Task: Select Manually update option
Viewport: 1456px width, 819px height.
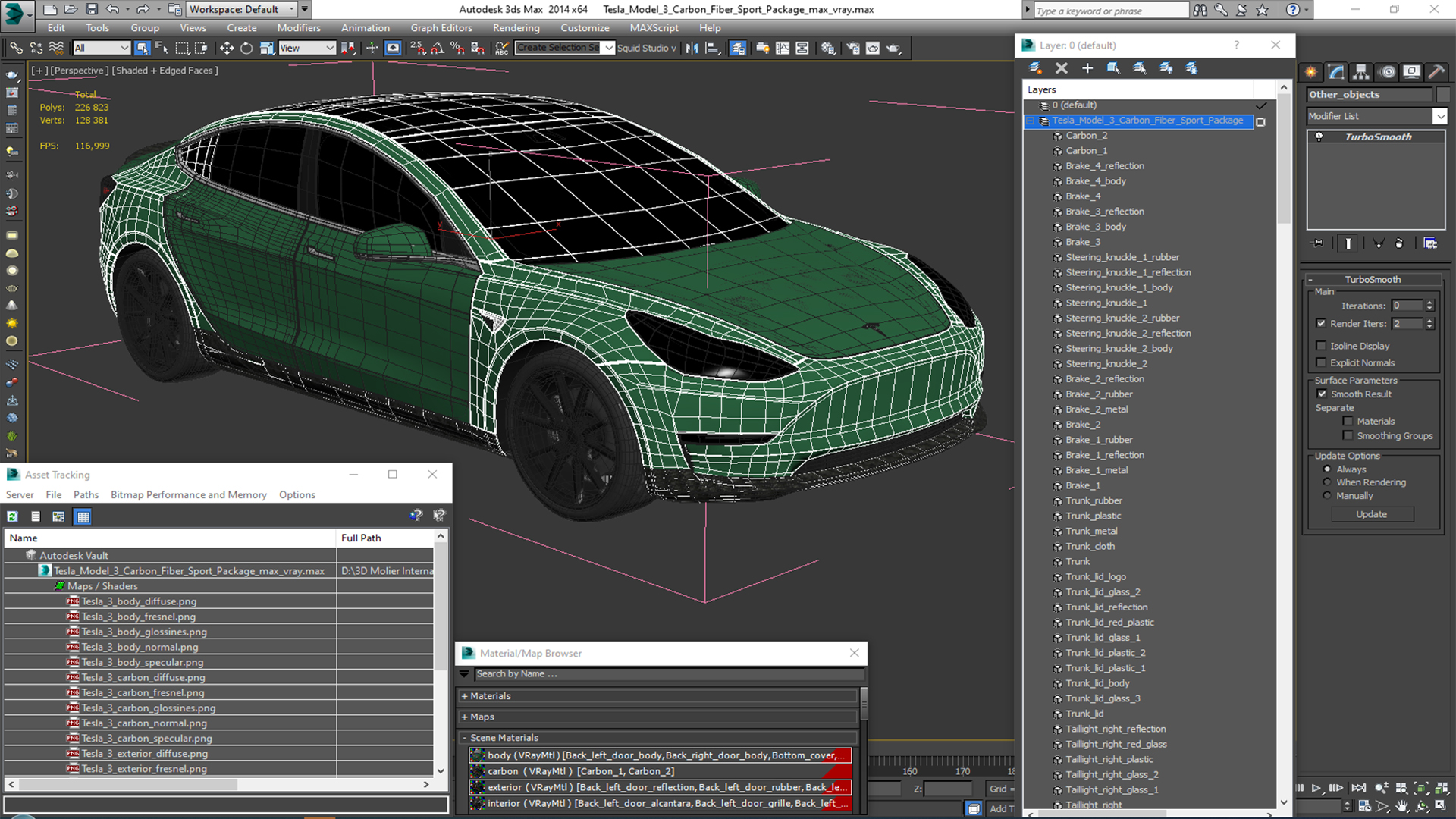Action: (1327, 496)
